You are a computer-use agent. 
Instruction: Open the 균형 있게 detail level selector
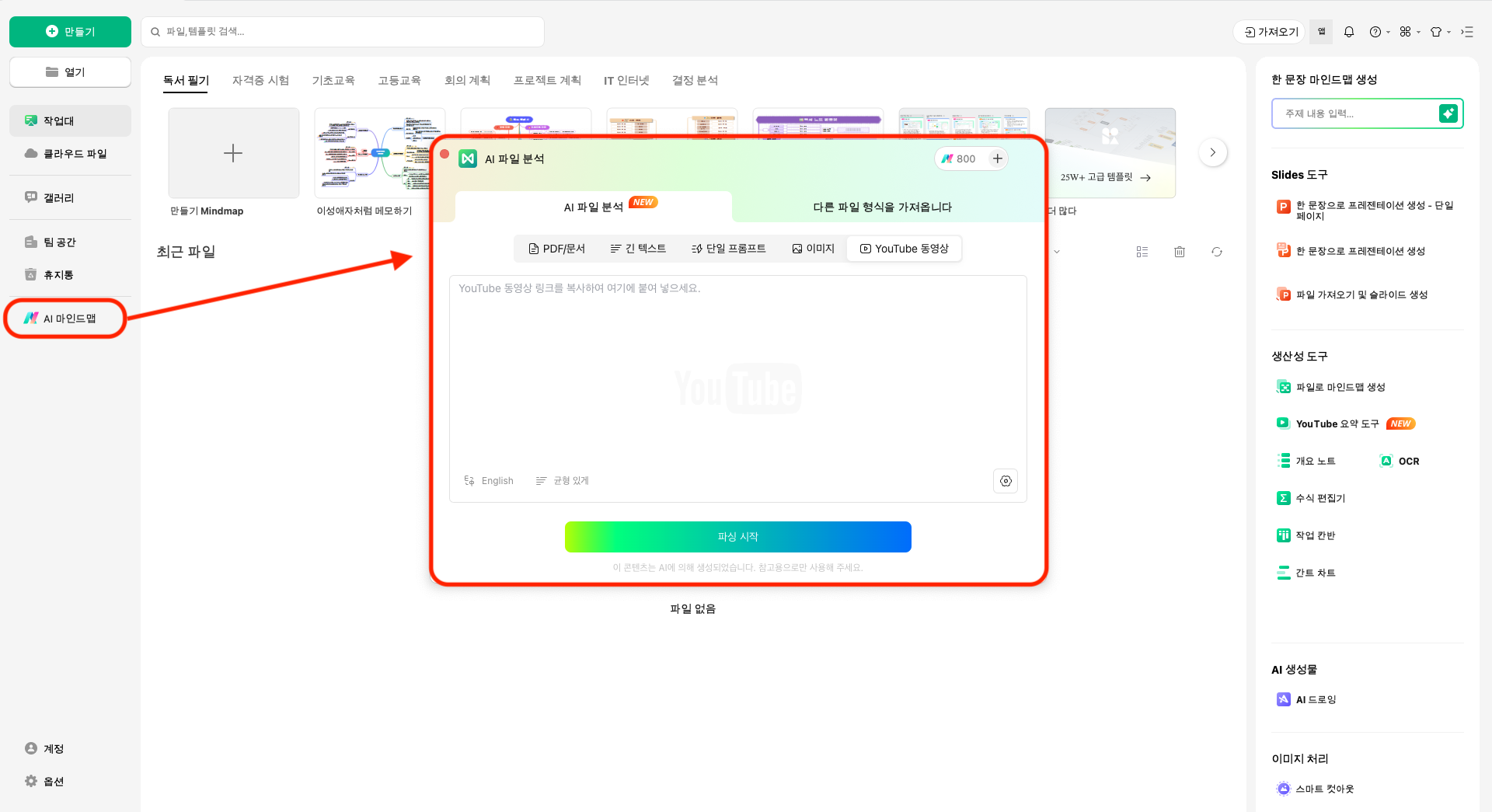(563, 480)
